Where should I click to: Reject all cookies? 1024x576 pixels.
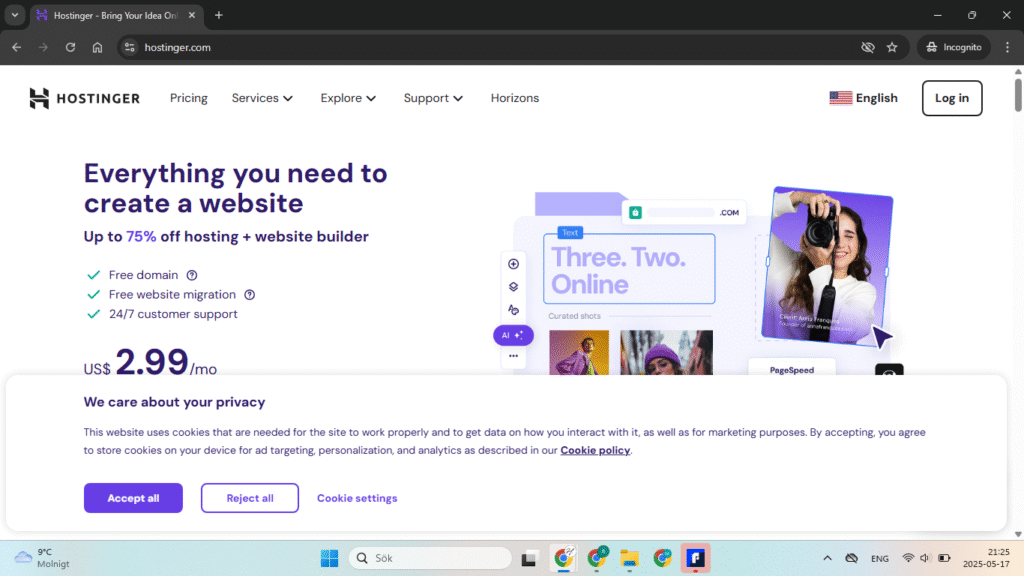tap(249, 498)
